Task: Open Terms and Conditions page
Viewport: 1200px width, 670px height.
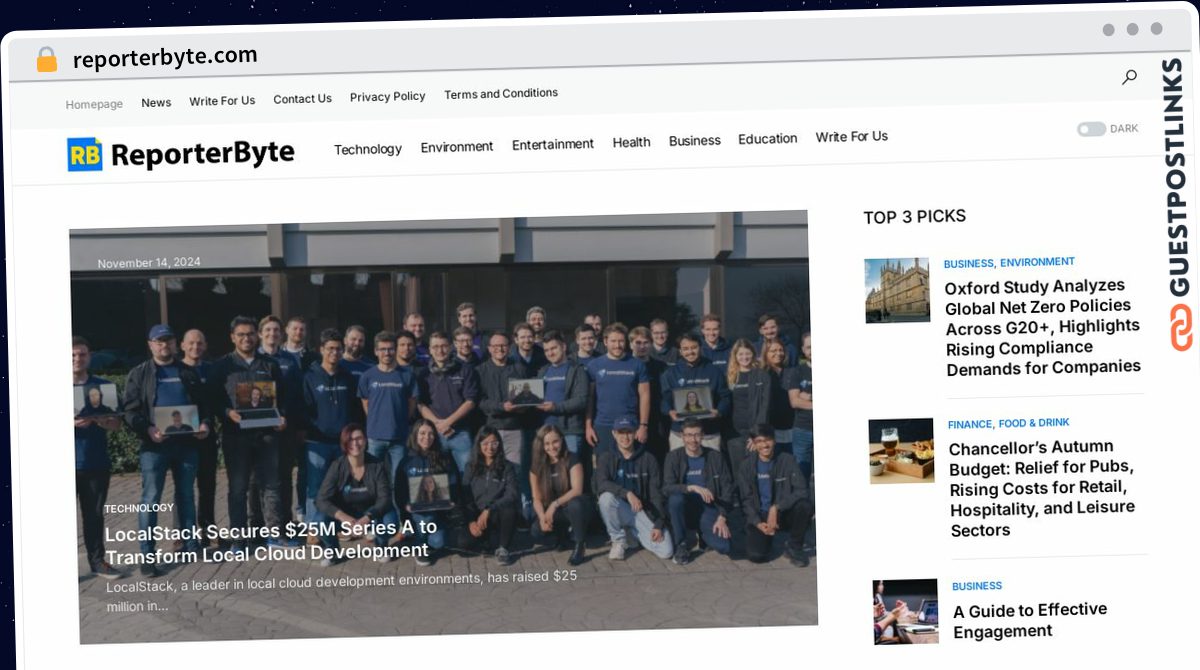Action: click(501, 93)
